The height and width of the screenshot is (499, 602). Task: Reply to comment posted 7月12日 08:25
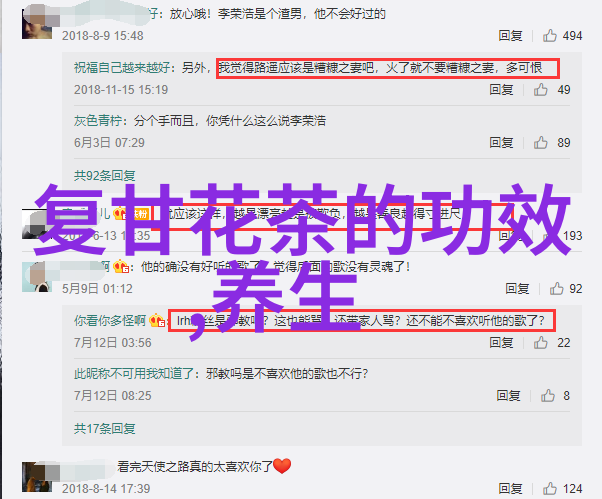point(508,395)
